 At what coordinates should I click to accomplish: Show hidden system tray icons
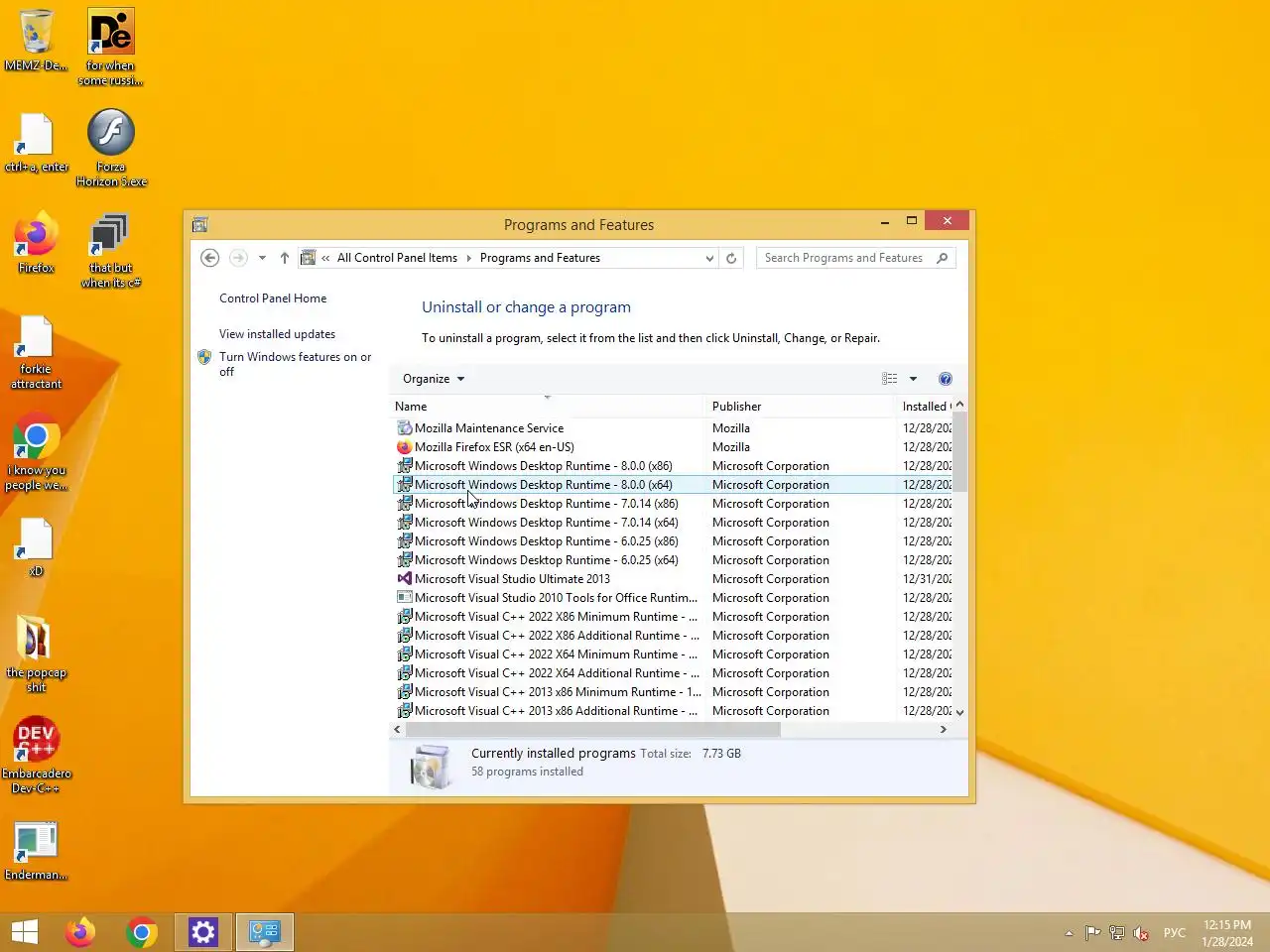1069,933
